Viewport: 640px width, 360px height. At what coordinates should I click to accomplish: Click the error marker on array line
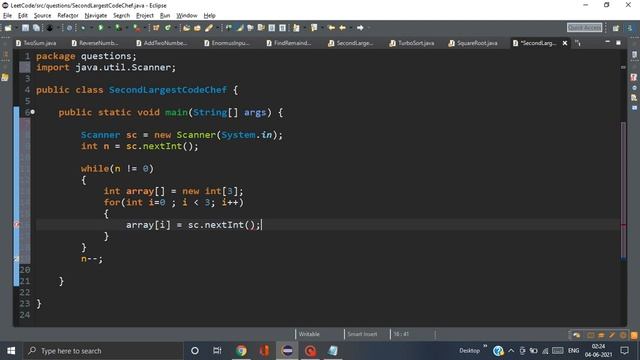(17, 224)
